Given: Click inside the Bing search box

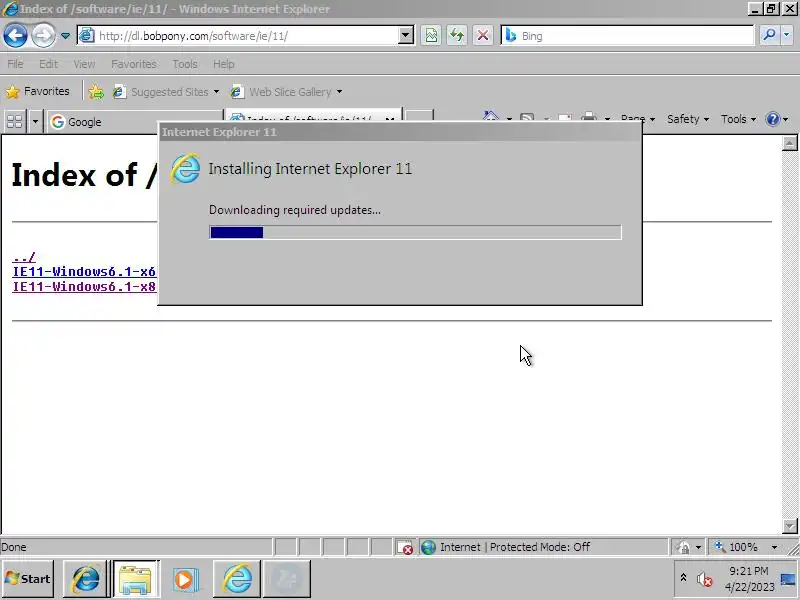Looking at the screenshot, I should (x=628, y=36).
